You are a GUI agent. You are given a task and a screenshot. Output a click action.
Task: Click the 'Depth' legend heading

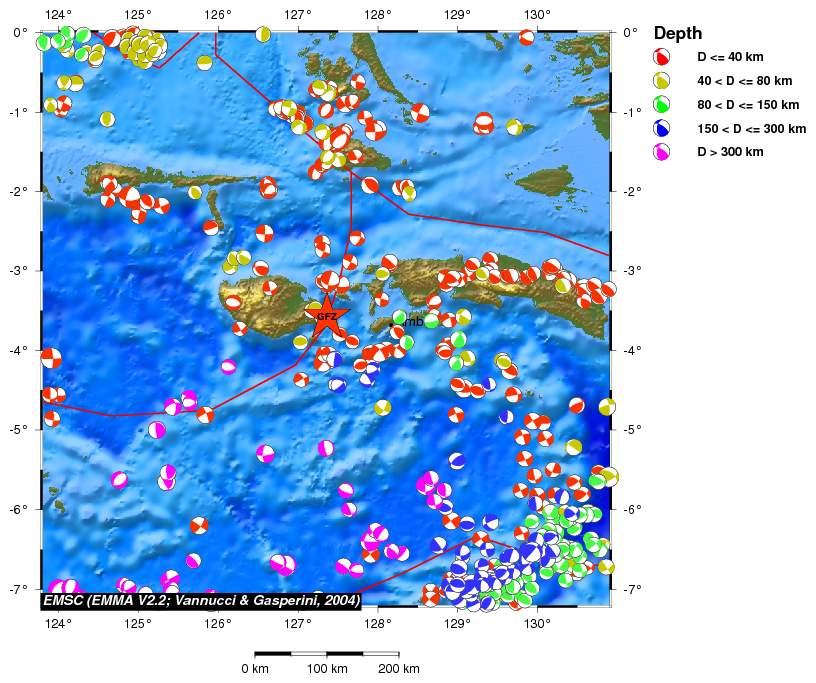(677, 34)
